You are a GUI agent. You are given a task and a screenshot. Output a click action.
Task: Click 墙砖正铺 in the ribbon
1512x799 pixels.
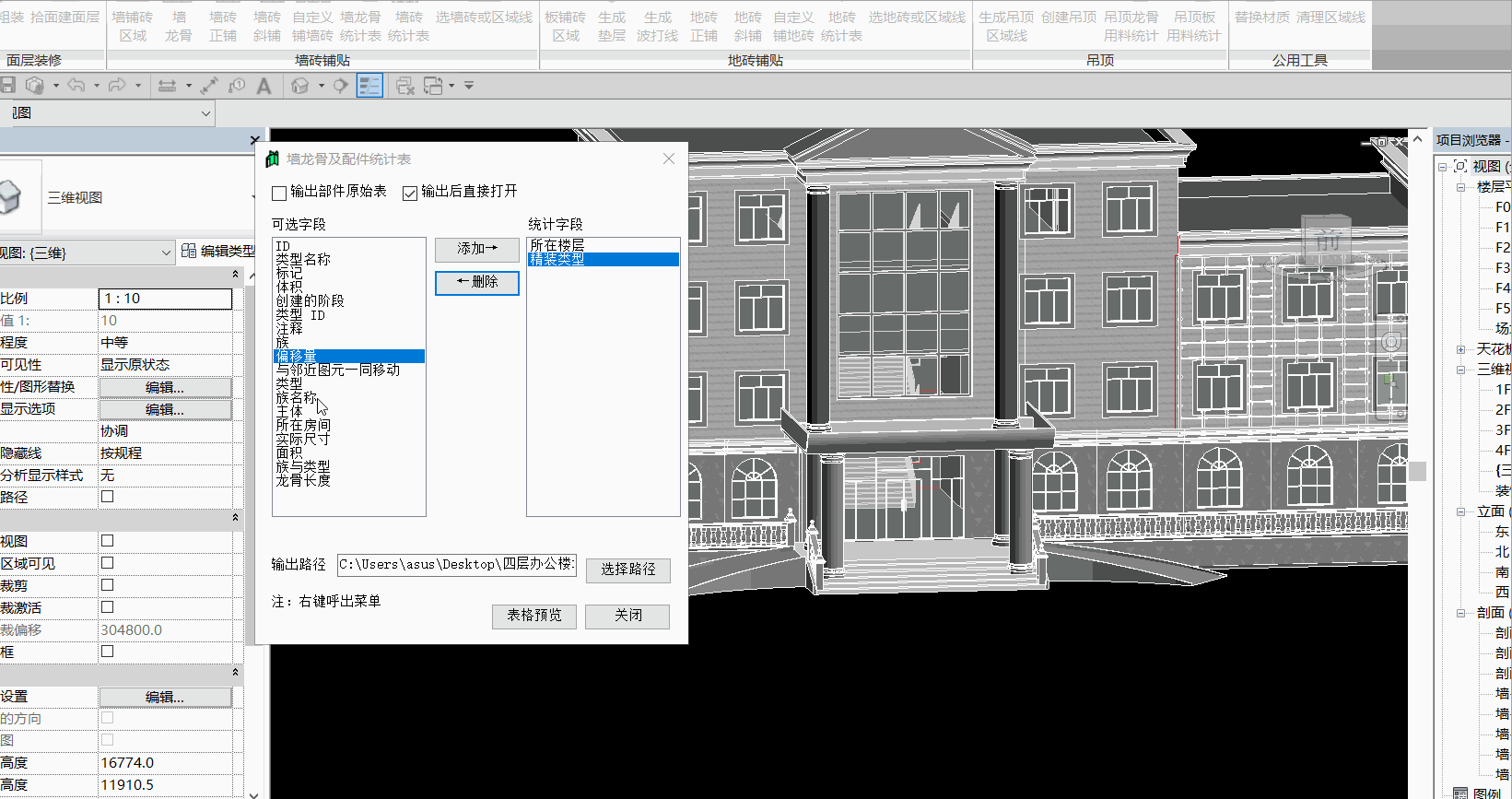pos(223,27)
